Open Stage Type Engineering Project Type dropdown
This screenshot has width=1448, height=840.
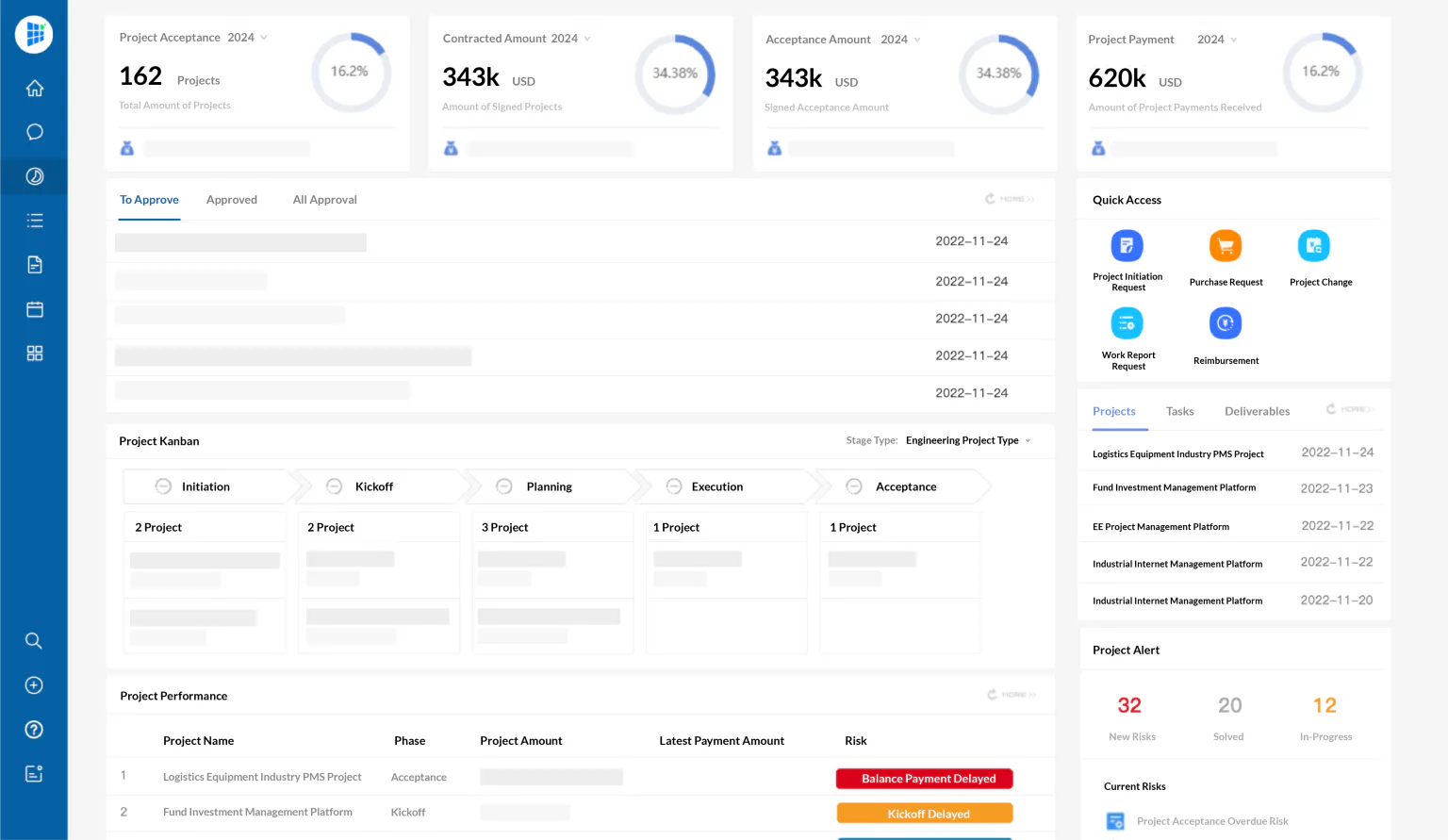pyautogui.click(x=968, y=440)
